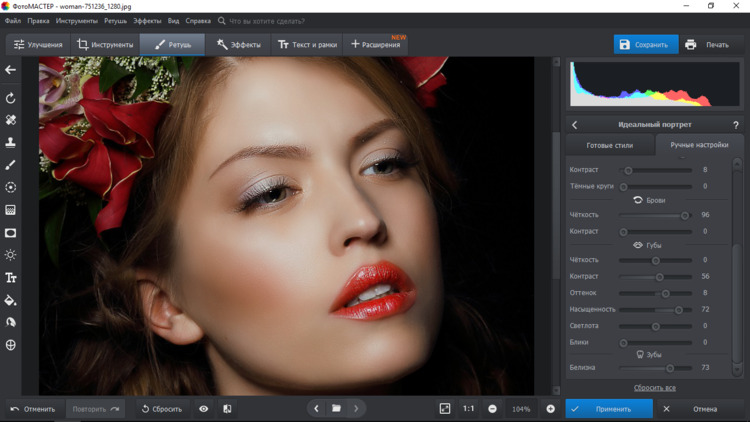Collapse the Идеальный портрет panel with back chevron
750x422 pixels.
pyautogui.click(x=575, y=125)
